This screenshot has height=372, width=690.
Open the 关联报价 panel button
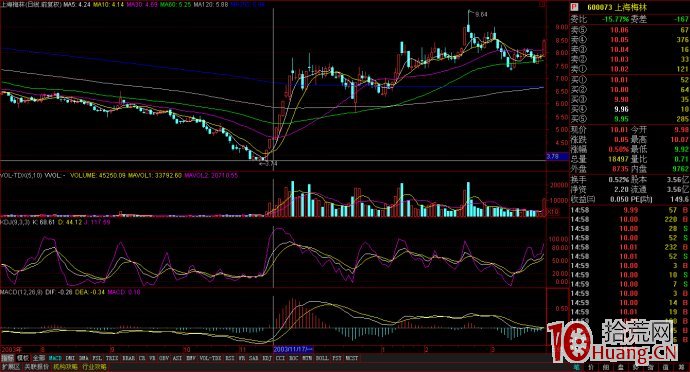(37, 367)
